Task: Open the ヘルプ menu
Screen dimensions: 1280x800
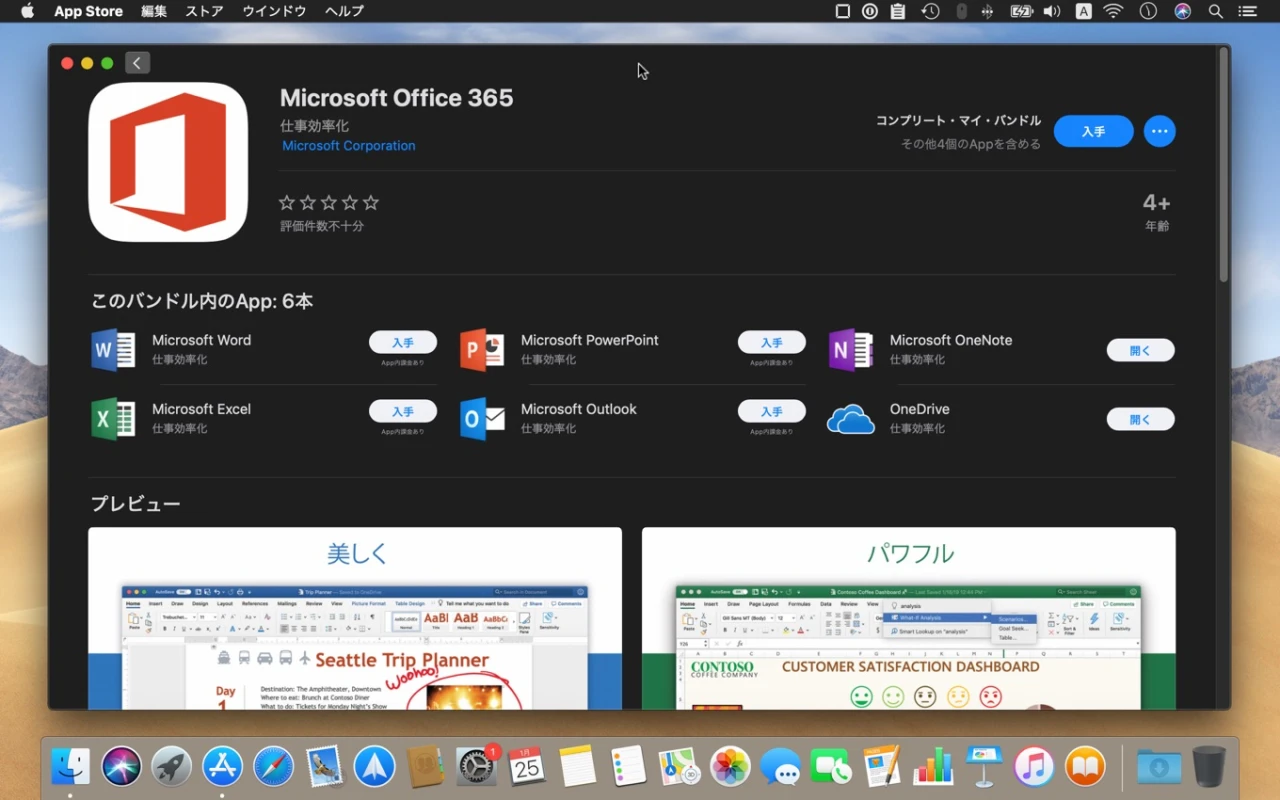Action: pos(345,11)
